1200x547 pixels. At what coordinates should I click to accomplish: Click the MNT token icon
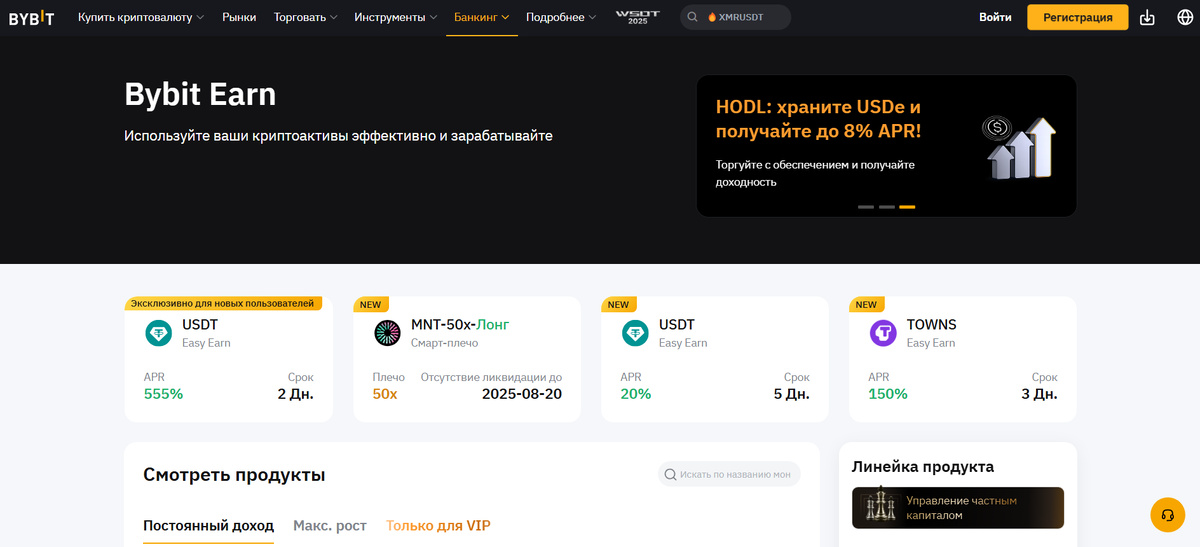387,333
